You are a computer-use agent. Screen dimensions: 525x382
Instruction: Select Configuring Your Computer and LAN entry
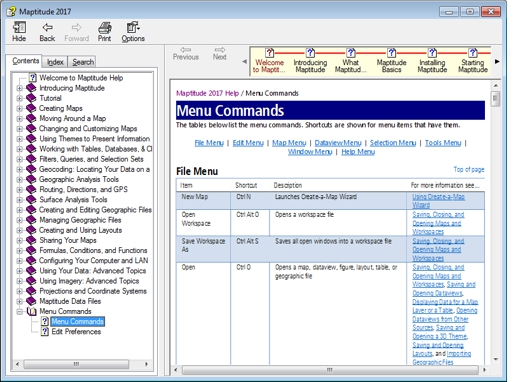(x=93, y=260)
